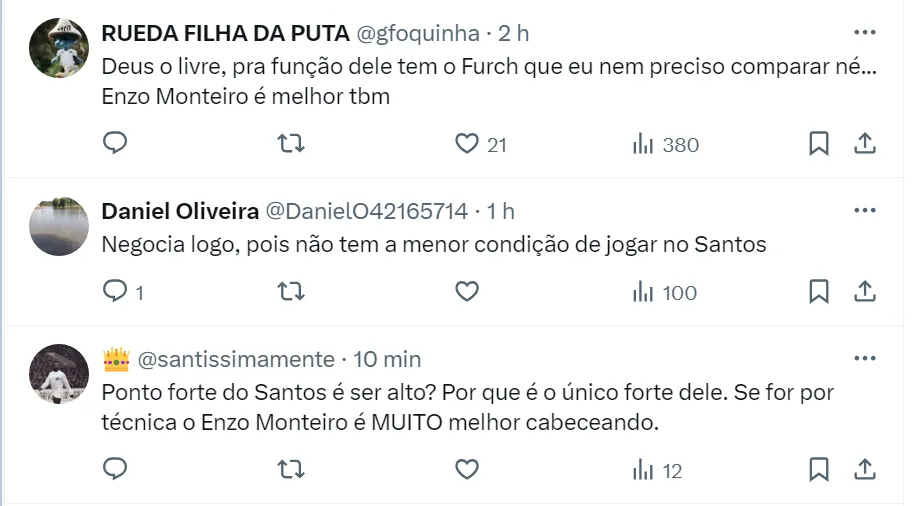Share the santissimamente tweet

point(864,469)
